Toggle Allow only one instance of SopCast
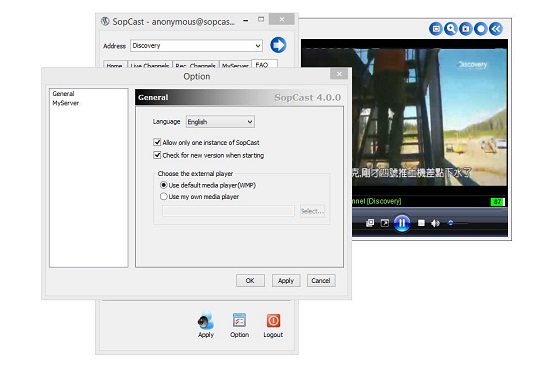 (x=157, y=142)
